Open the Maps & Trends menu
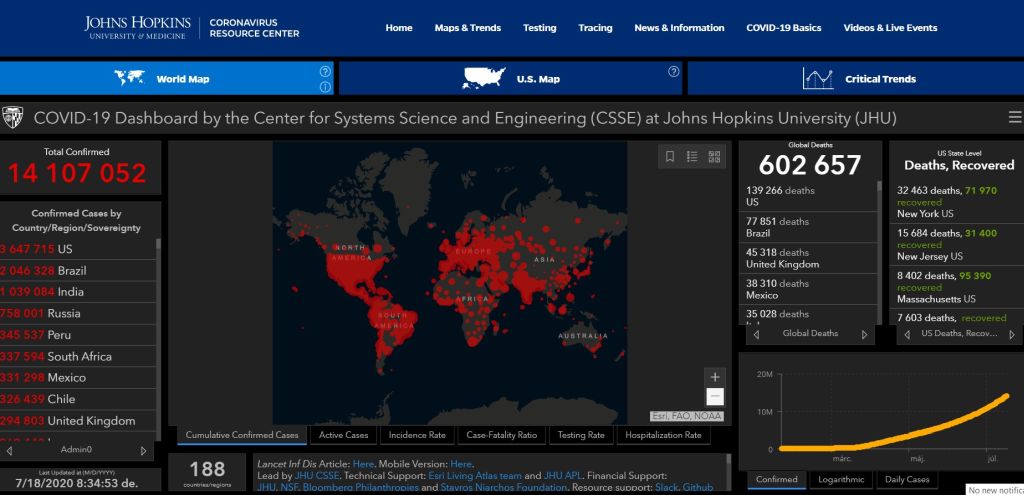1024x495 pixels. (468, 28)
